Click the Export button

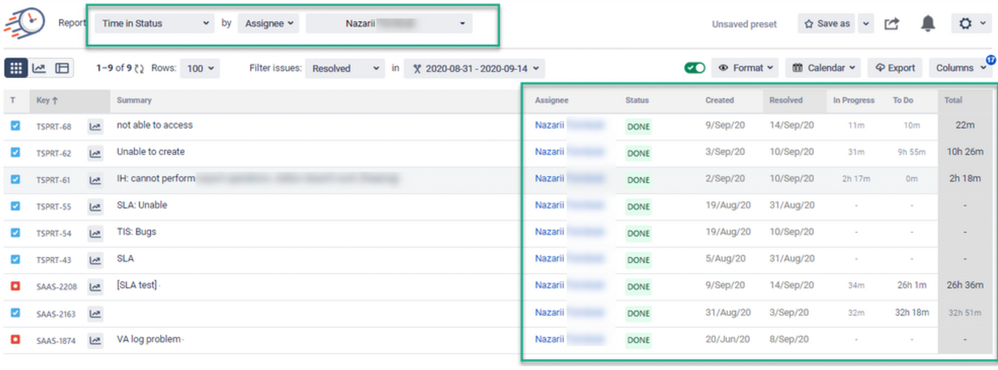click(895, 68)
